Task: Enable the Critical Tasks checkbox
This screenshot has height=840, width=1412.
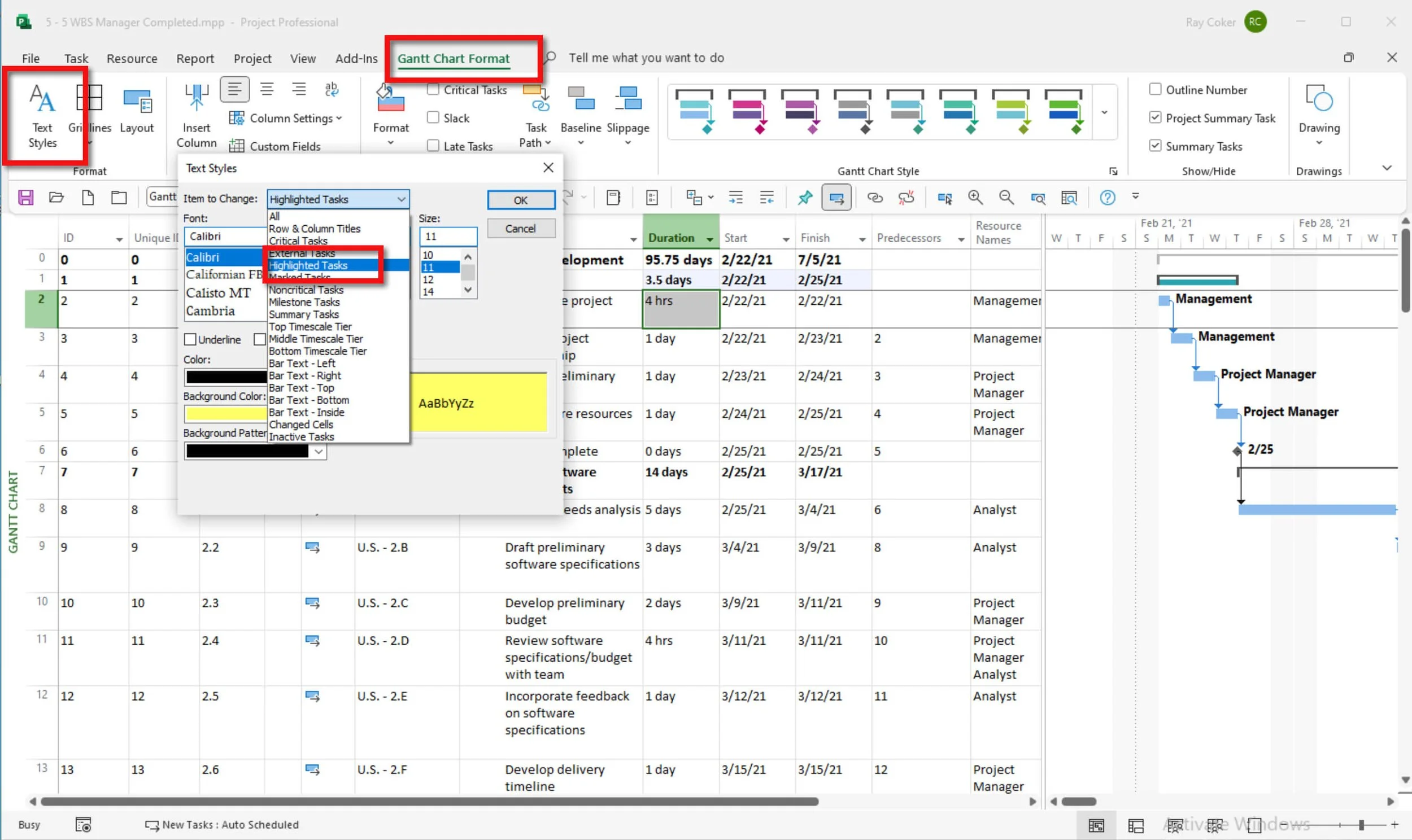Action: [433, 89]
